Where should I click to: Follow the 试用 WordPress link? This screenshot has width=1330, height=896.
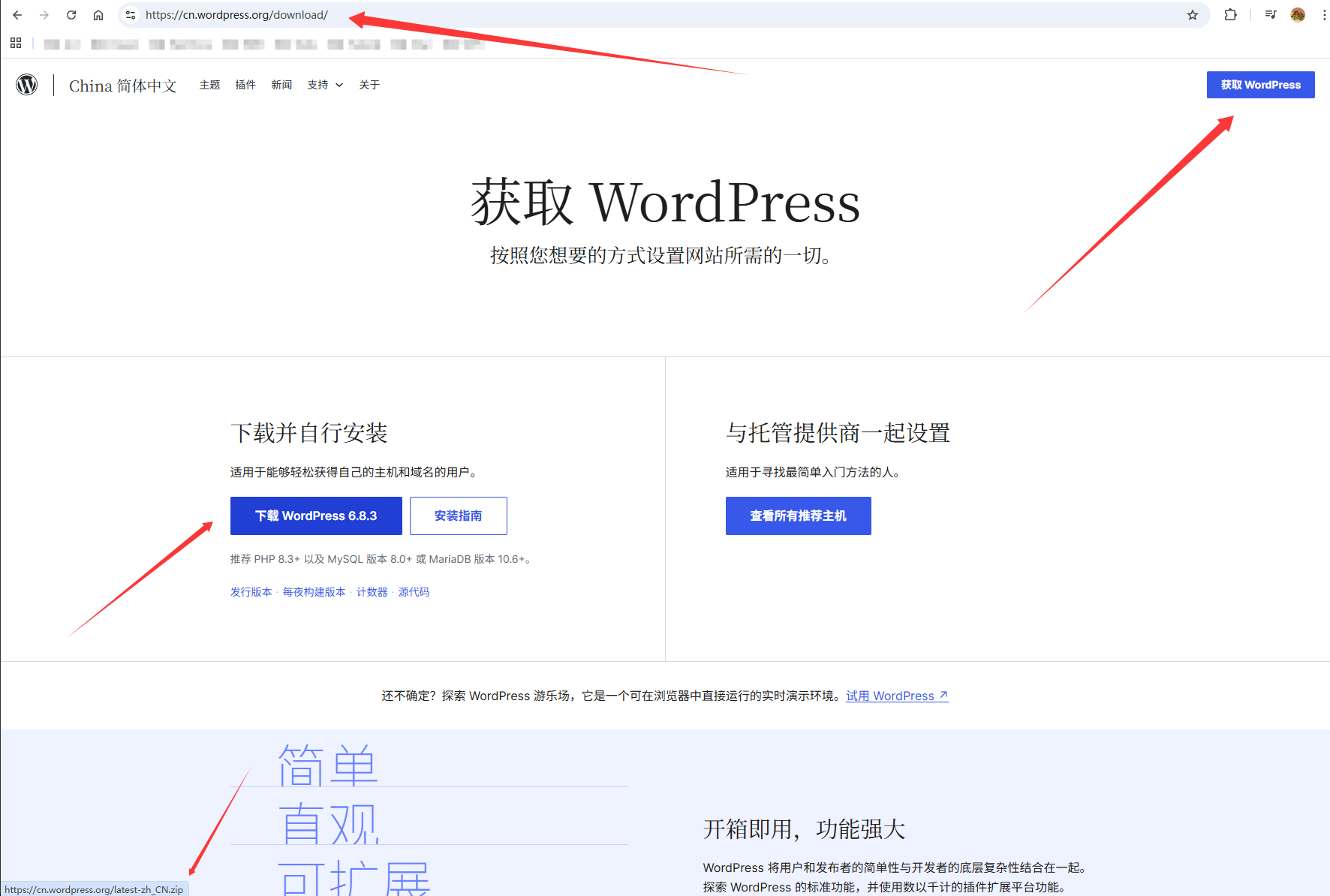897,696
